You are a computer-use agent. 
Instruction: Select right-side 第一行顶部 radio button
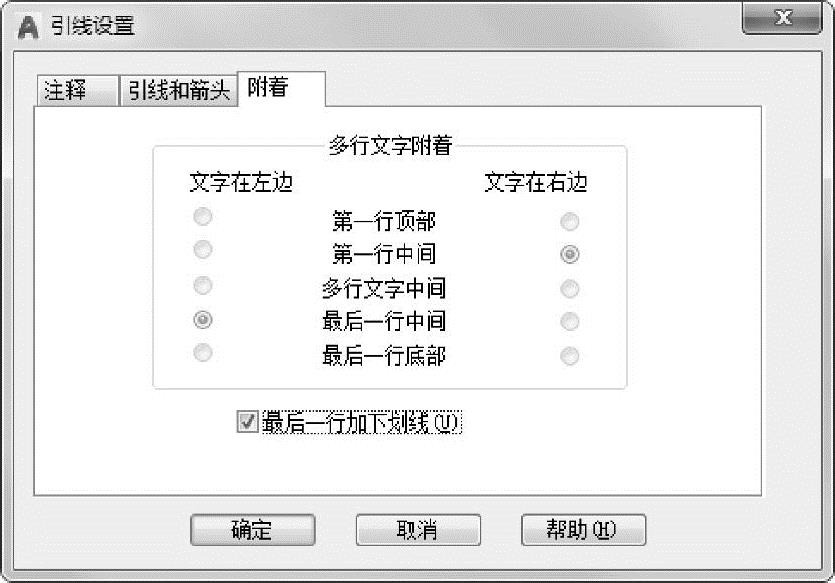coord(570,222)
